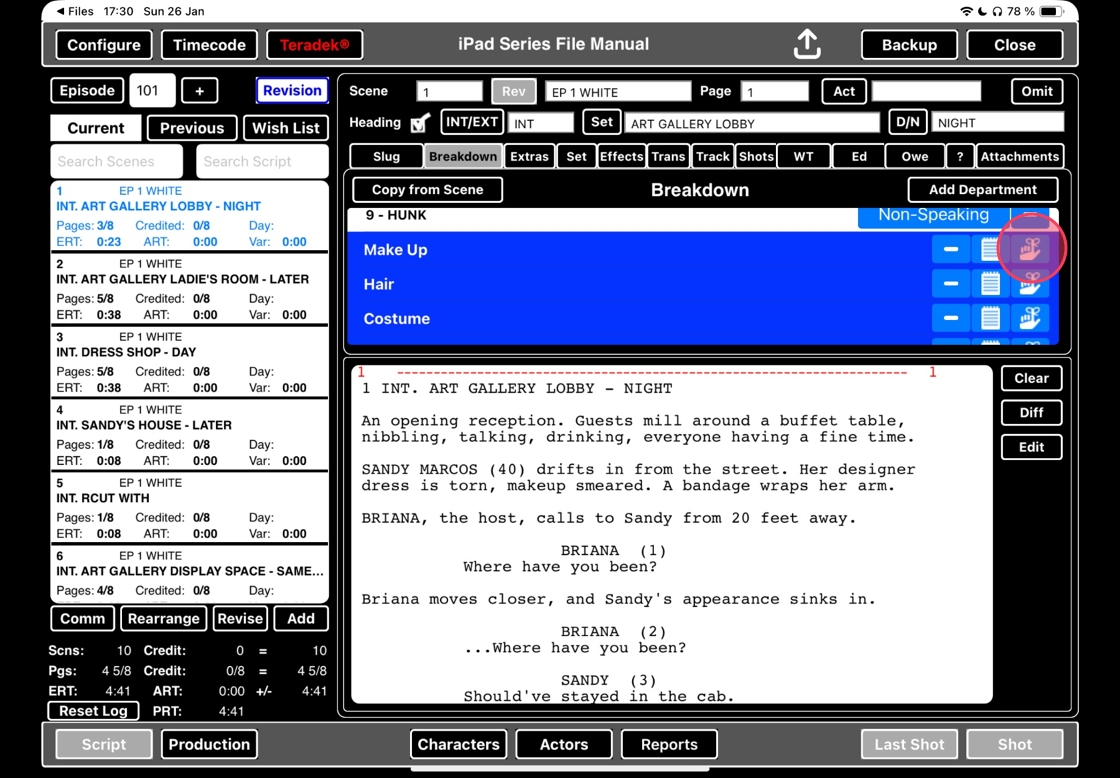Open the D/N day-night selector
1120x778 pixels.
[907, 122]
